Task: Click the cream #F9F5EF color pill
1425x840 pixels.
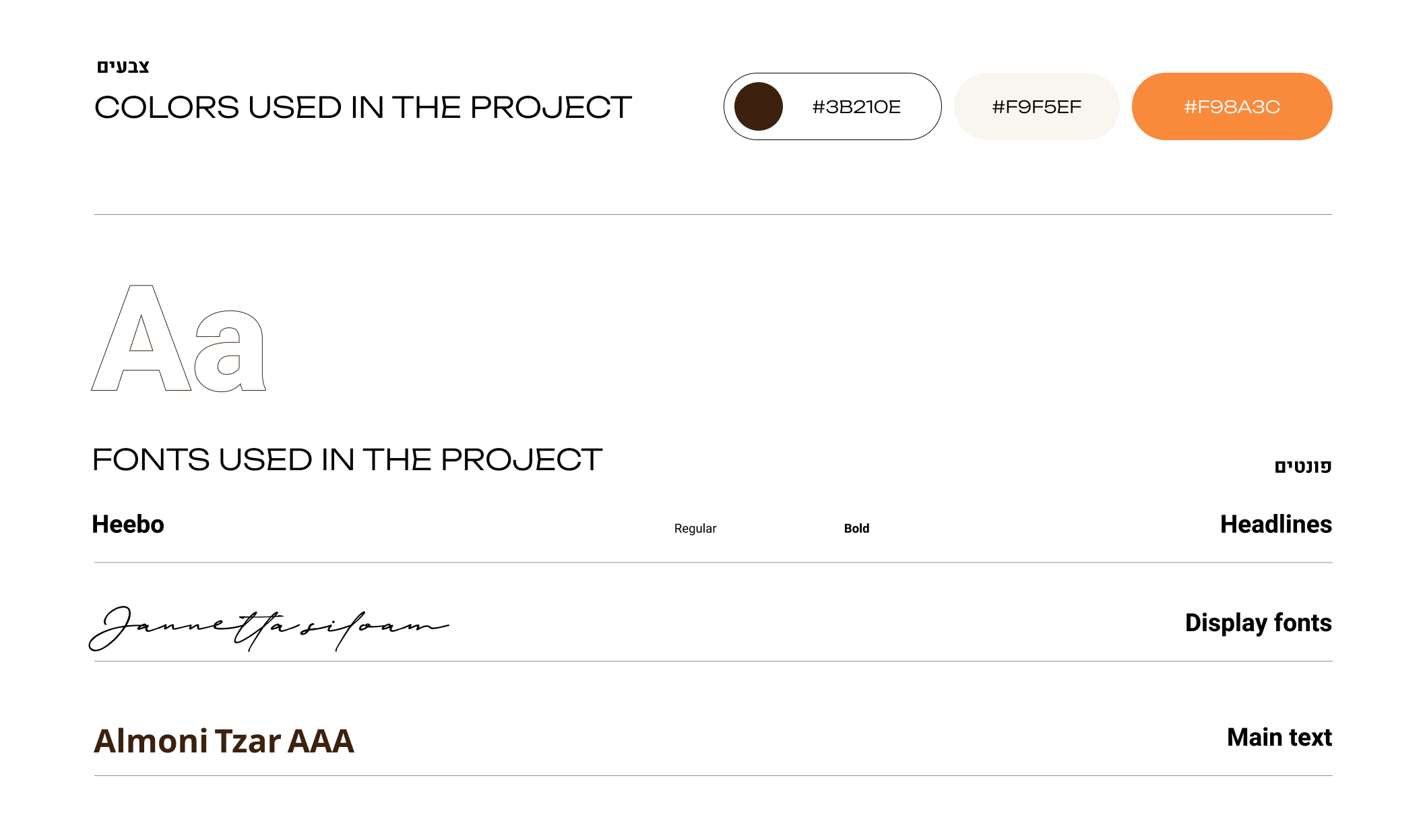Action: 1036,106
